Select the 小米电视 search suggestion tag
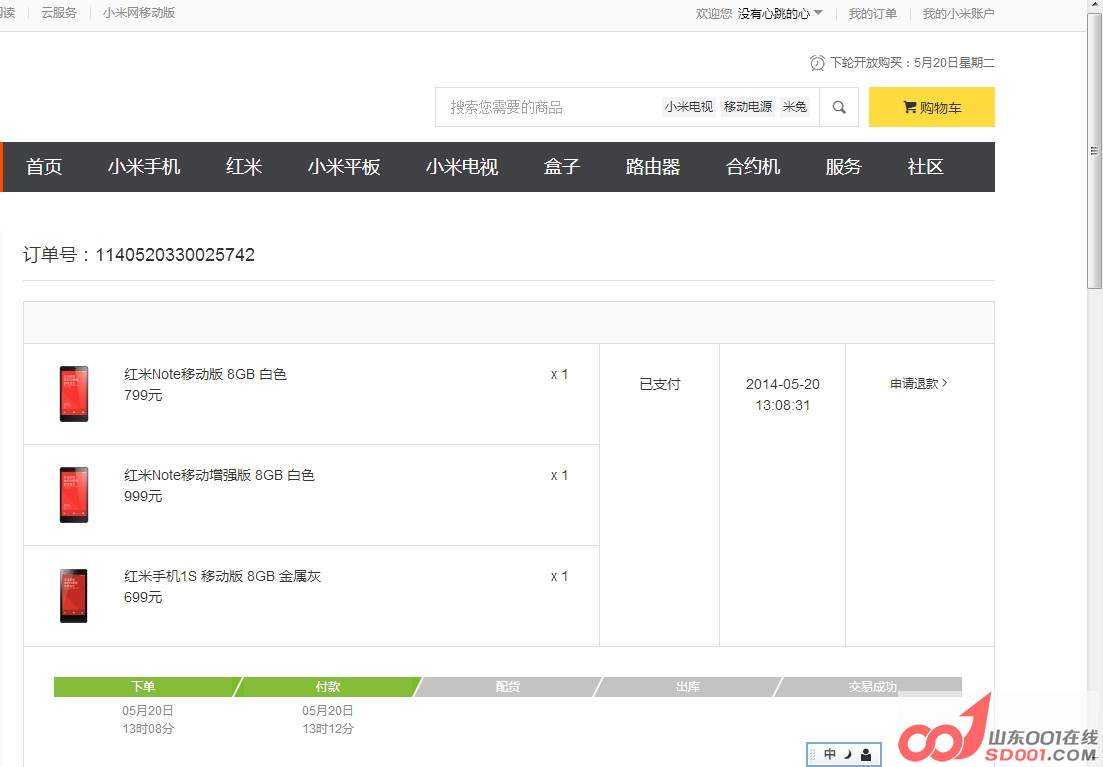 tap(689, 107)
